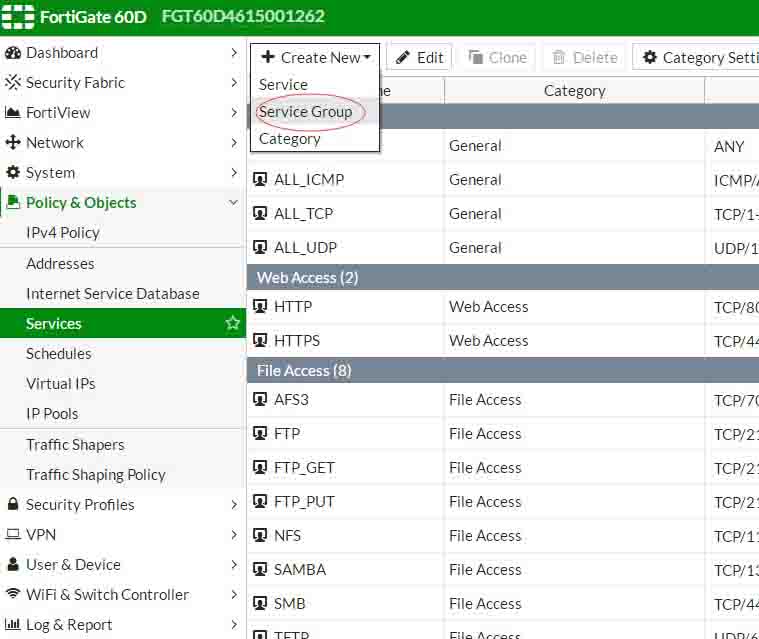Image resolution: width=759 pixels, height=639 pixels.
Task: Open the Traffic Shapers page
Action: [x=76, y=444]
